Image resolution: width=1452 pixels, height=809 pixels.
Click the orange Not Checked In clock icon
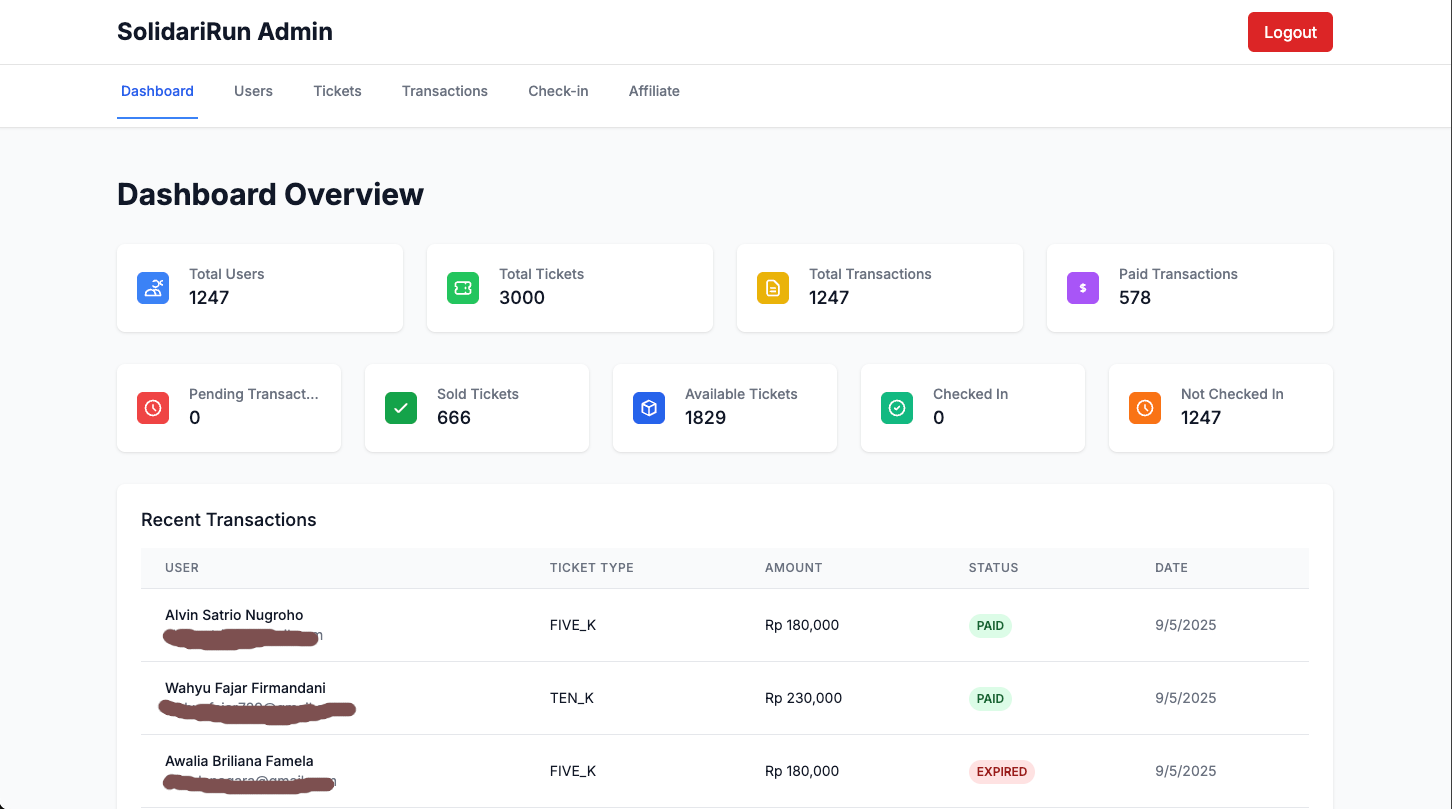pyautogui.click(x=1145, y=408)
